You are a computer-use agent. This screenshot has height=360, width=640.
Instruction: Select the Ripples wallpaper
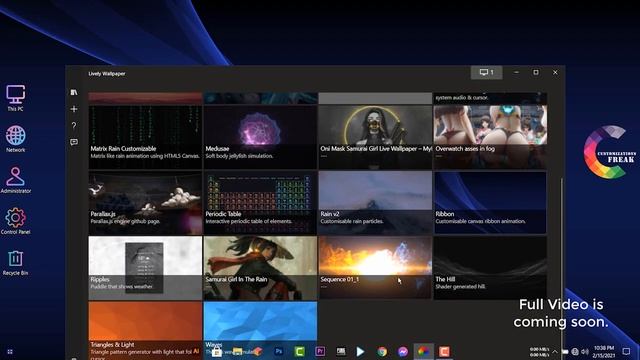(145, 268)
